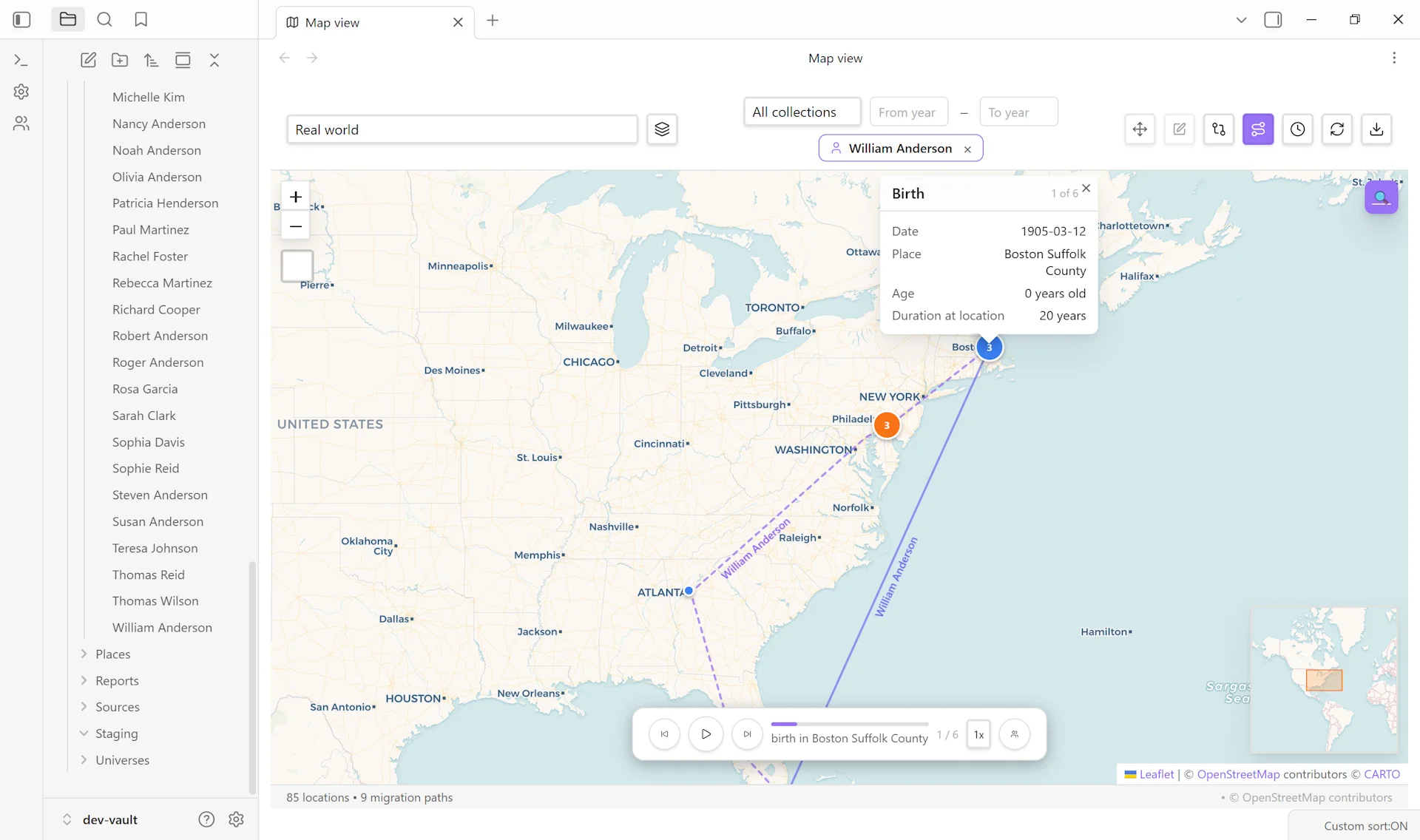
Task: Toggle the left sidebar icon
Action: [22, 20]
